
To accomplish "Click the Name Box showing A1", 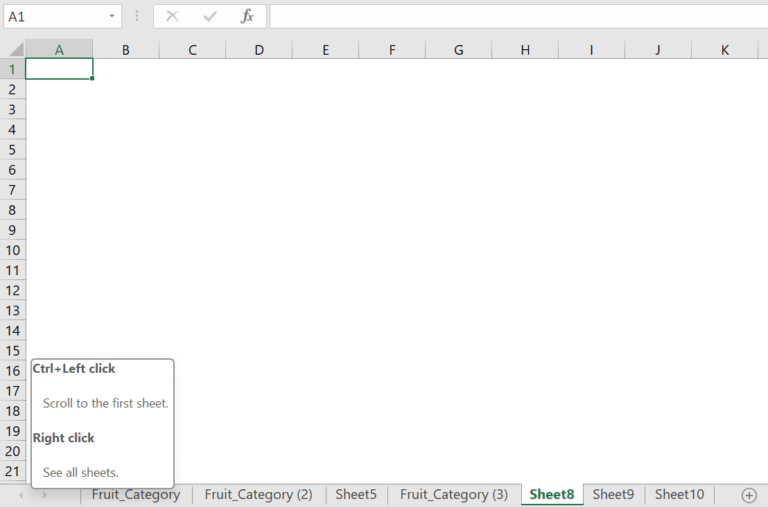I will (62, 17).
